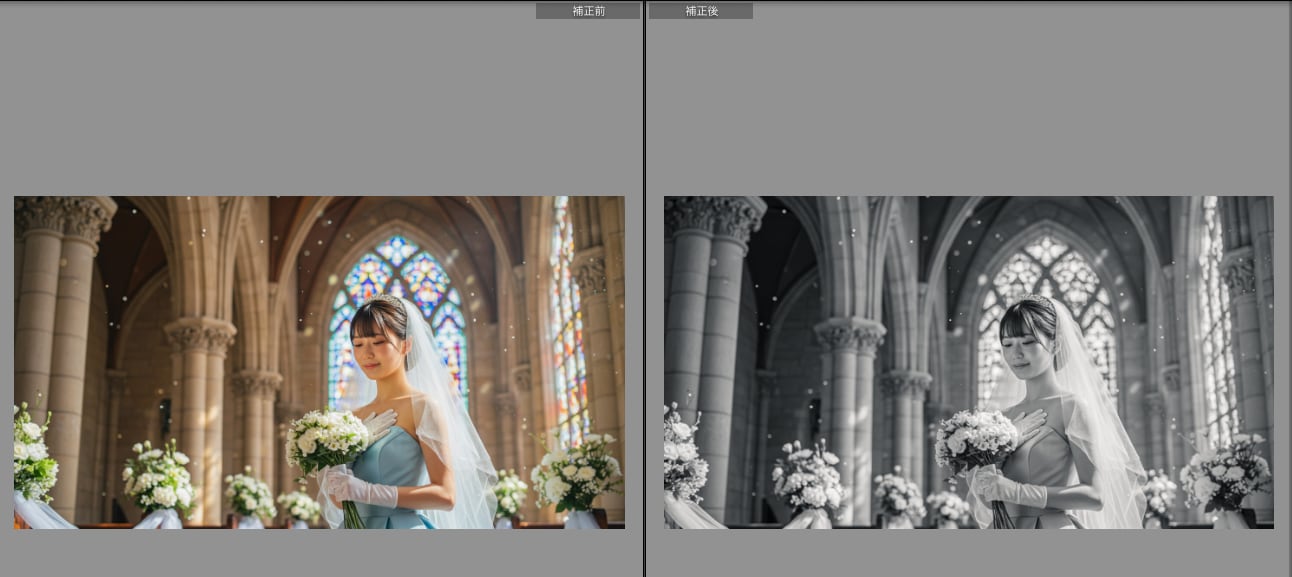Click far-right flower arrangement in before photo
Screen dimensions: 1292x577
(x=577, y=473)
